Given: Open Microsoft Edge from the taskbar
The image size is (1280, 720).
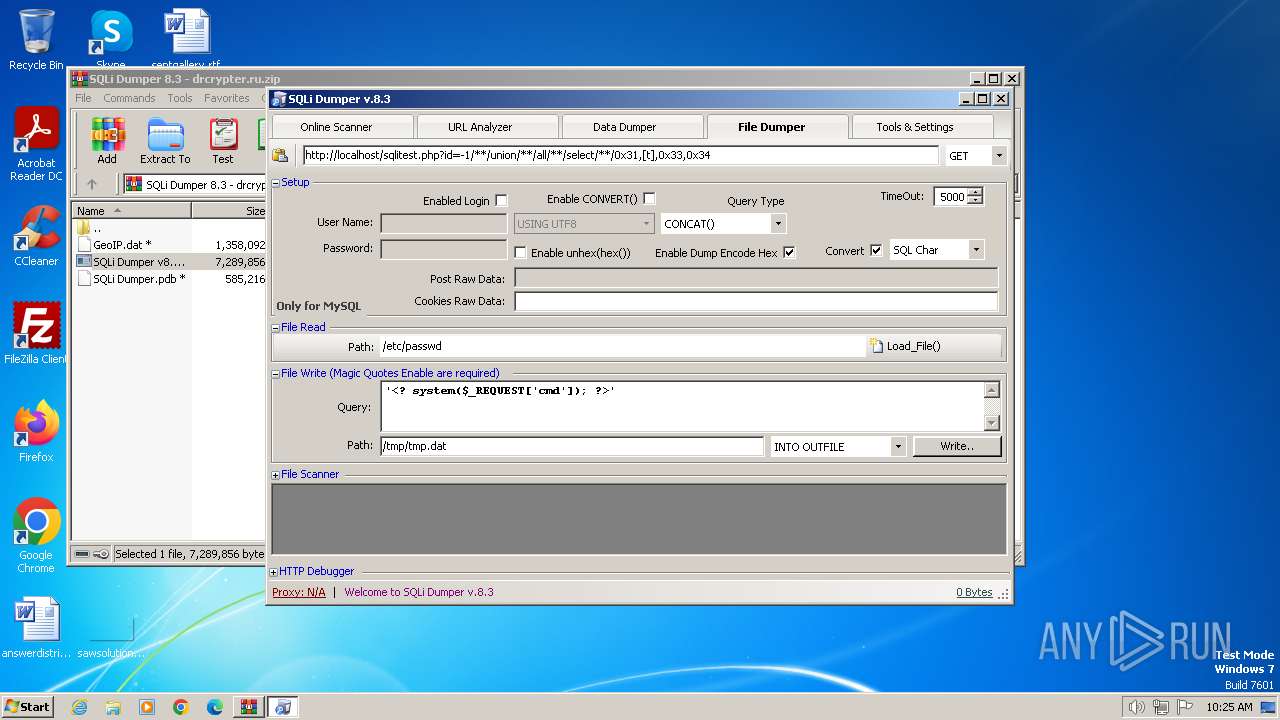Looking at the screenshot, I should pos(215,707).
